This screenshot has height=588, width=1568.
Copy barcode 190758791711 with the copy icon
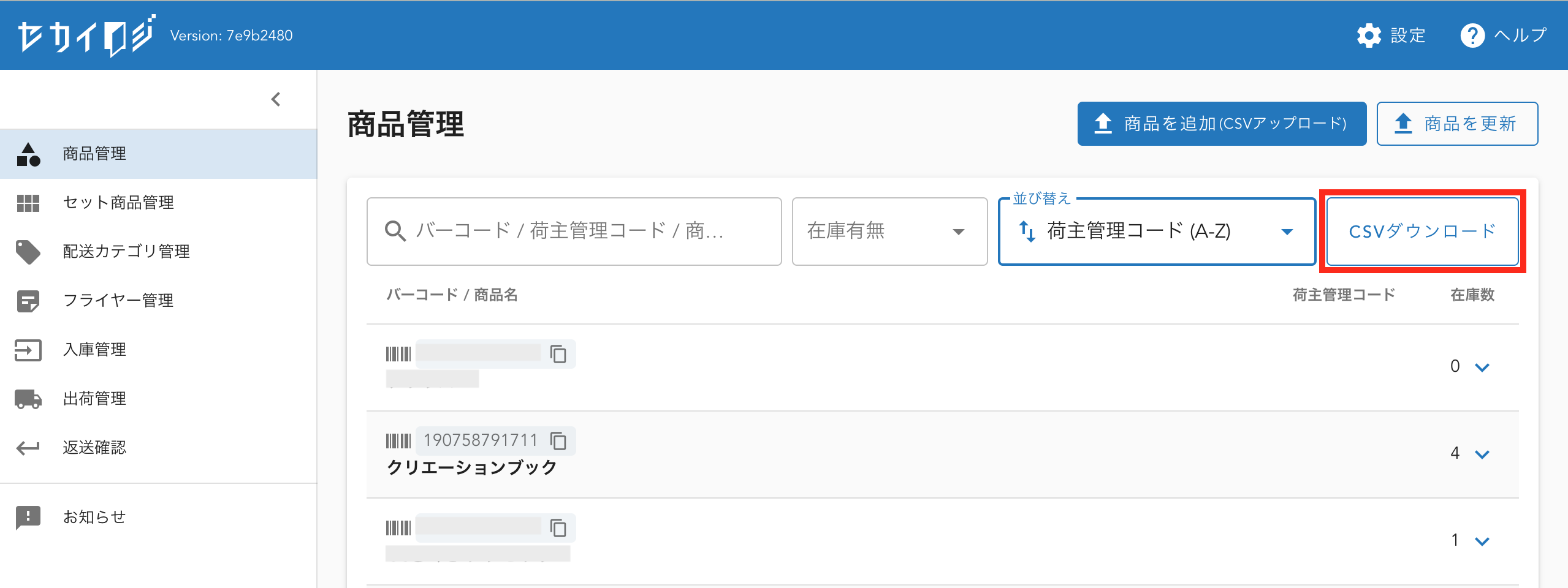558,441
